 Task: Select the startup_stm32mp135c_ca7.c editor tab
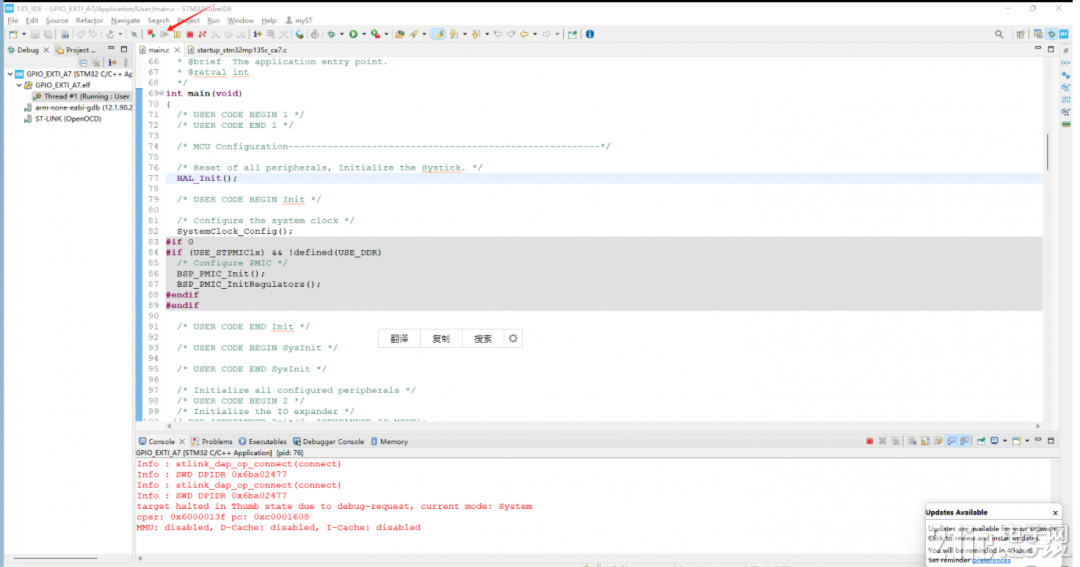click(x=237, y=50)
